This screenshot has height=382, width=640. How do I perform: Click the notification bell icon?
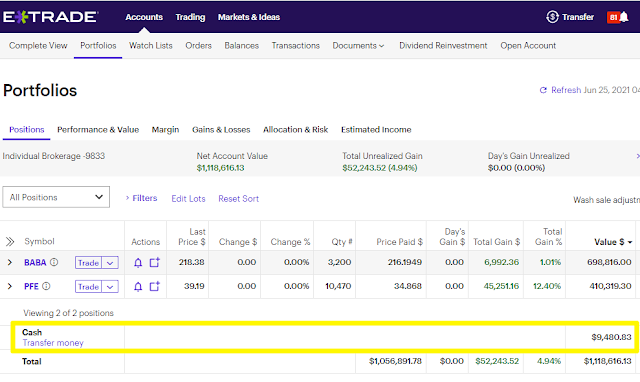click(x=624, y=17)
